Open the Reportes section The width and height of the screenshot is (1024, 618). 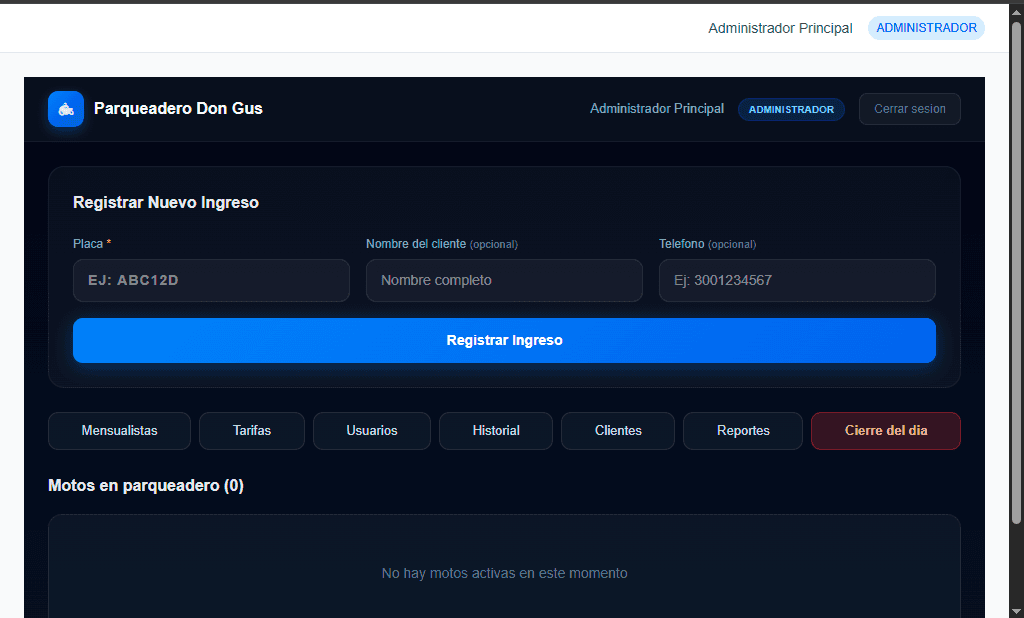[x=742, y=430]
